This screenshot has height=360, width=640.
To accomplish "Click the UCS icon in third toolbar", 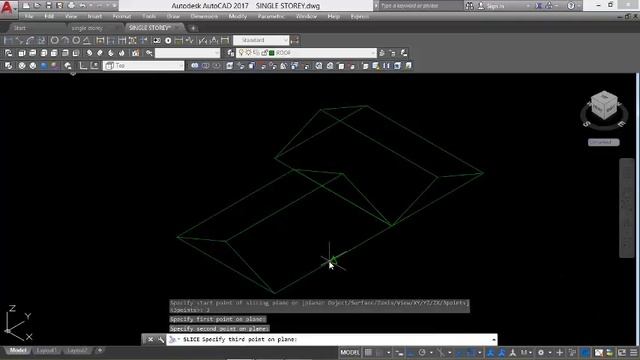I will [83, 66].
